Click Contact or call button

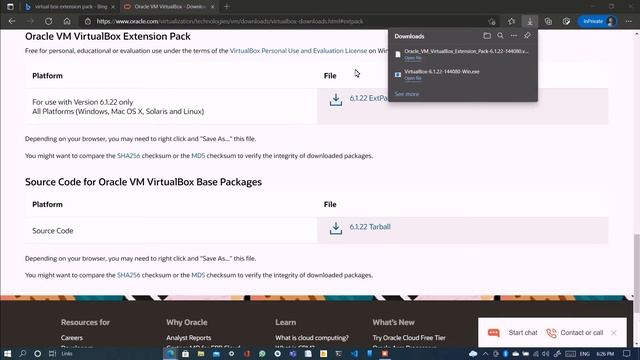tap(575, 333)
